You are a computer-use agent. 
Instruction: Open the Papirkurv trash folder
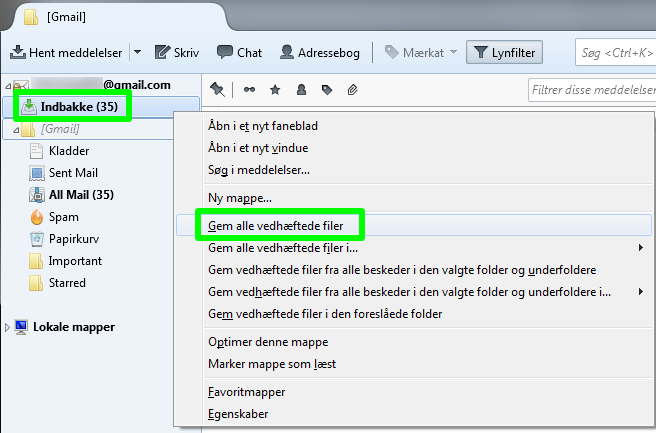[74, 239]
